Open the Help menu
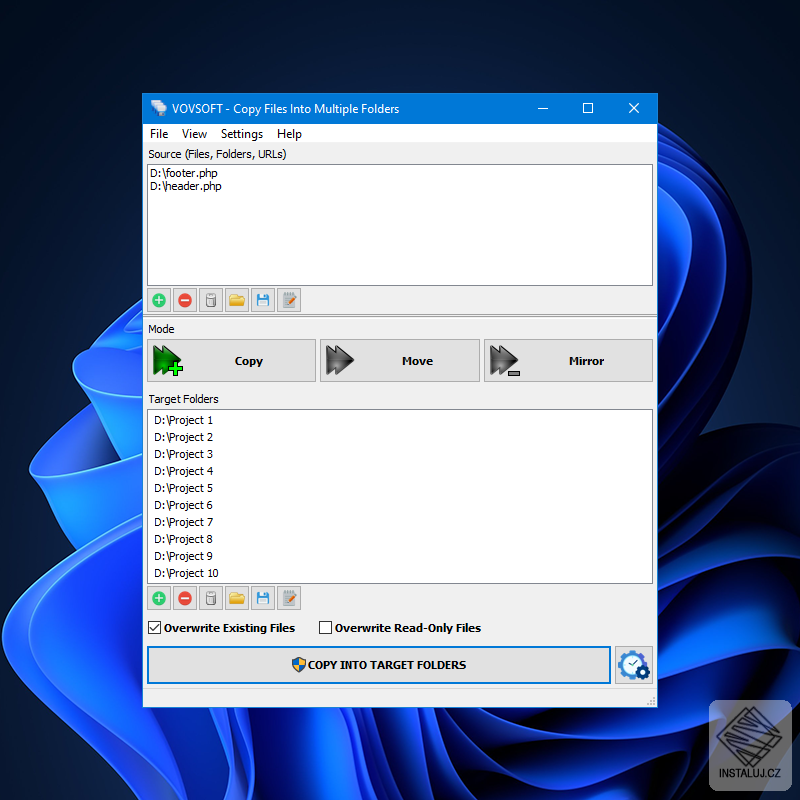The image size is (800, 800). (x=289, y=134)
